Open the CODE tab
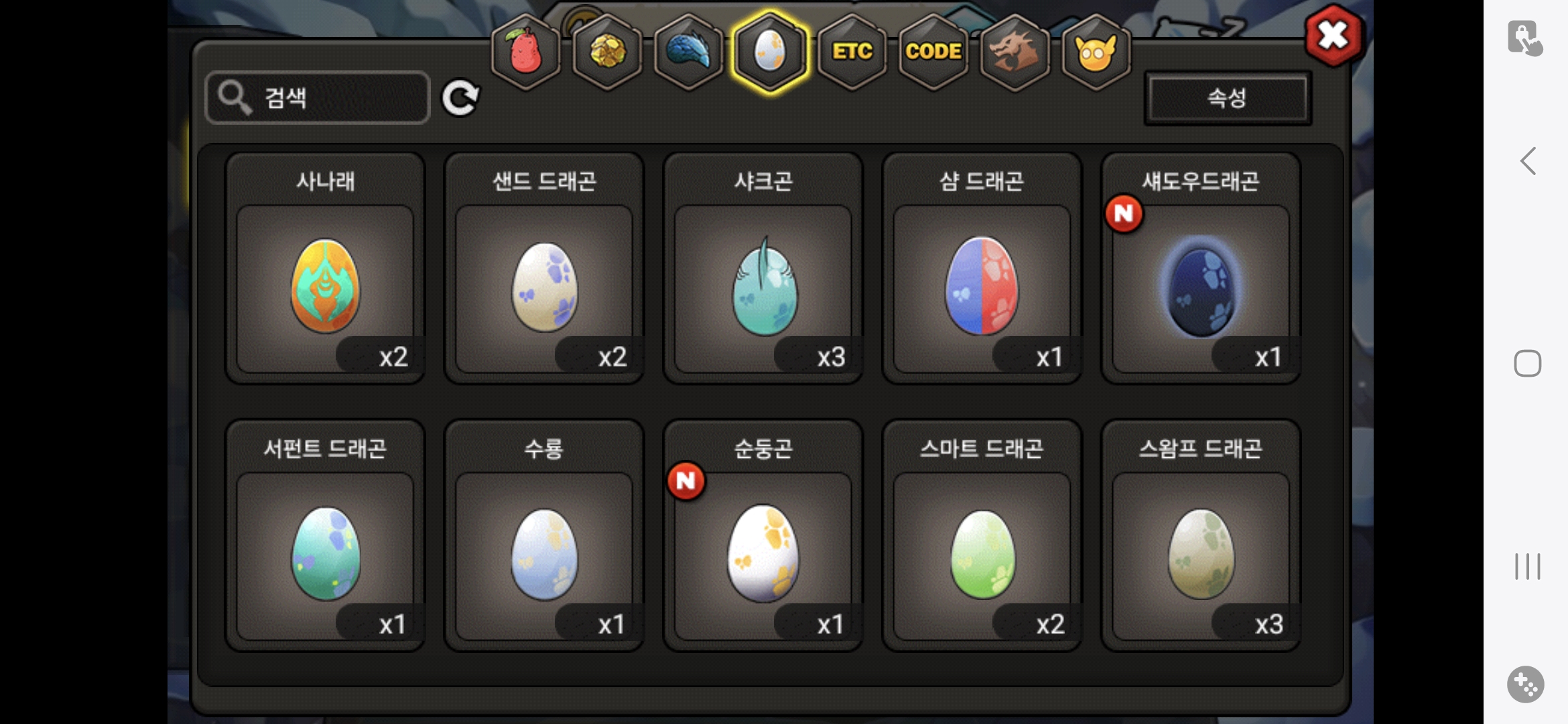This screenshot has width=1568, height=724. point(933,52)
